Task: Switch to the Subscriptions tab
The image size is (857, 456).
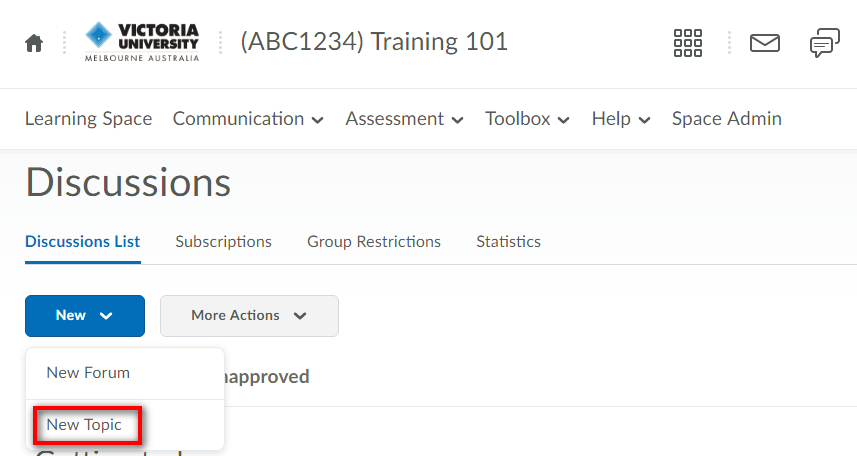Action: pyautogui.click(x=224, y=242)
